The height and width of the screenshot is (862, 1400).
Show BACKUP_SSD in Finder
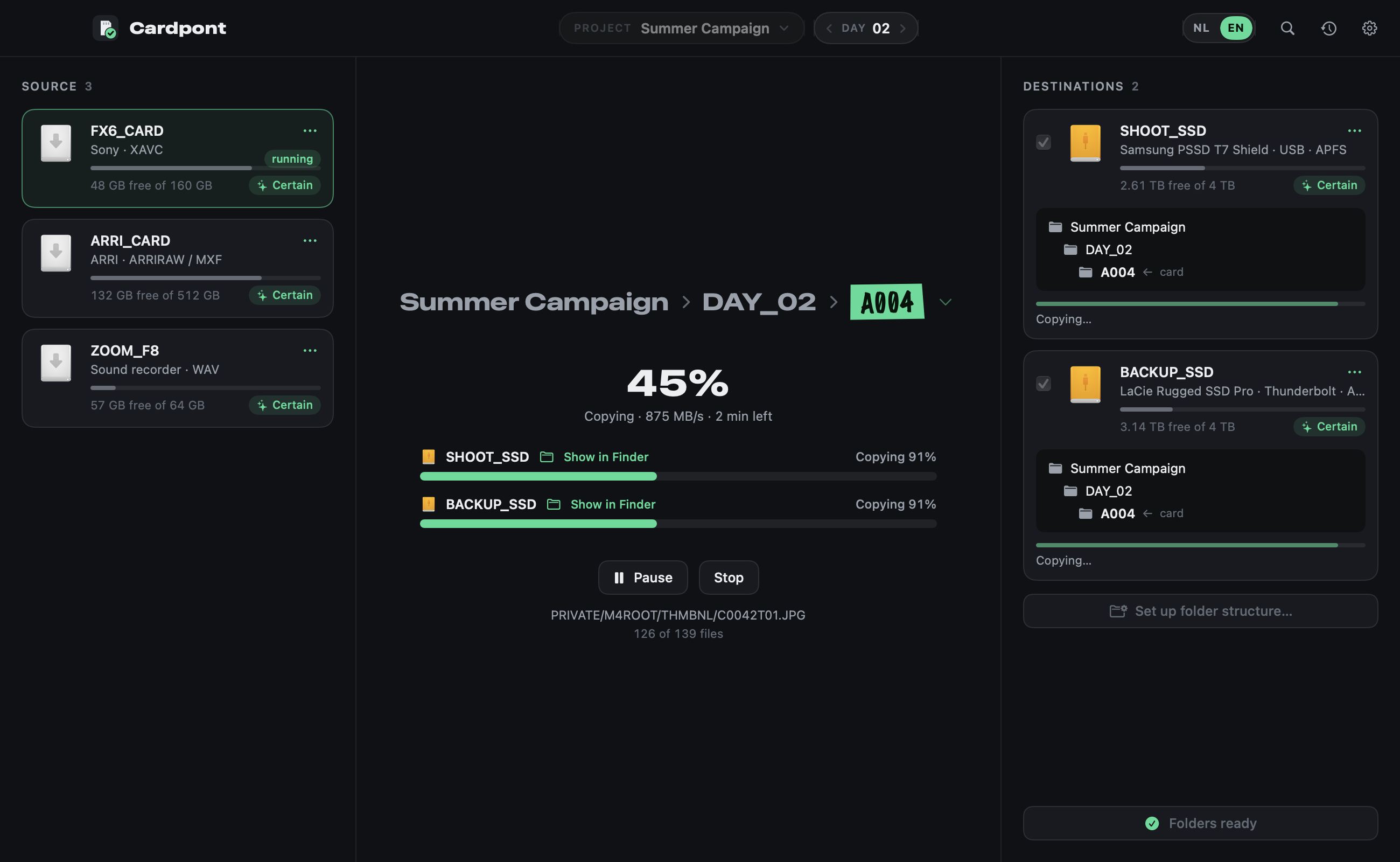point(601,504)
